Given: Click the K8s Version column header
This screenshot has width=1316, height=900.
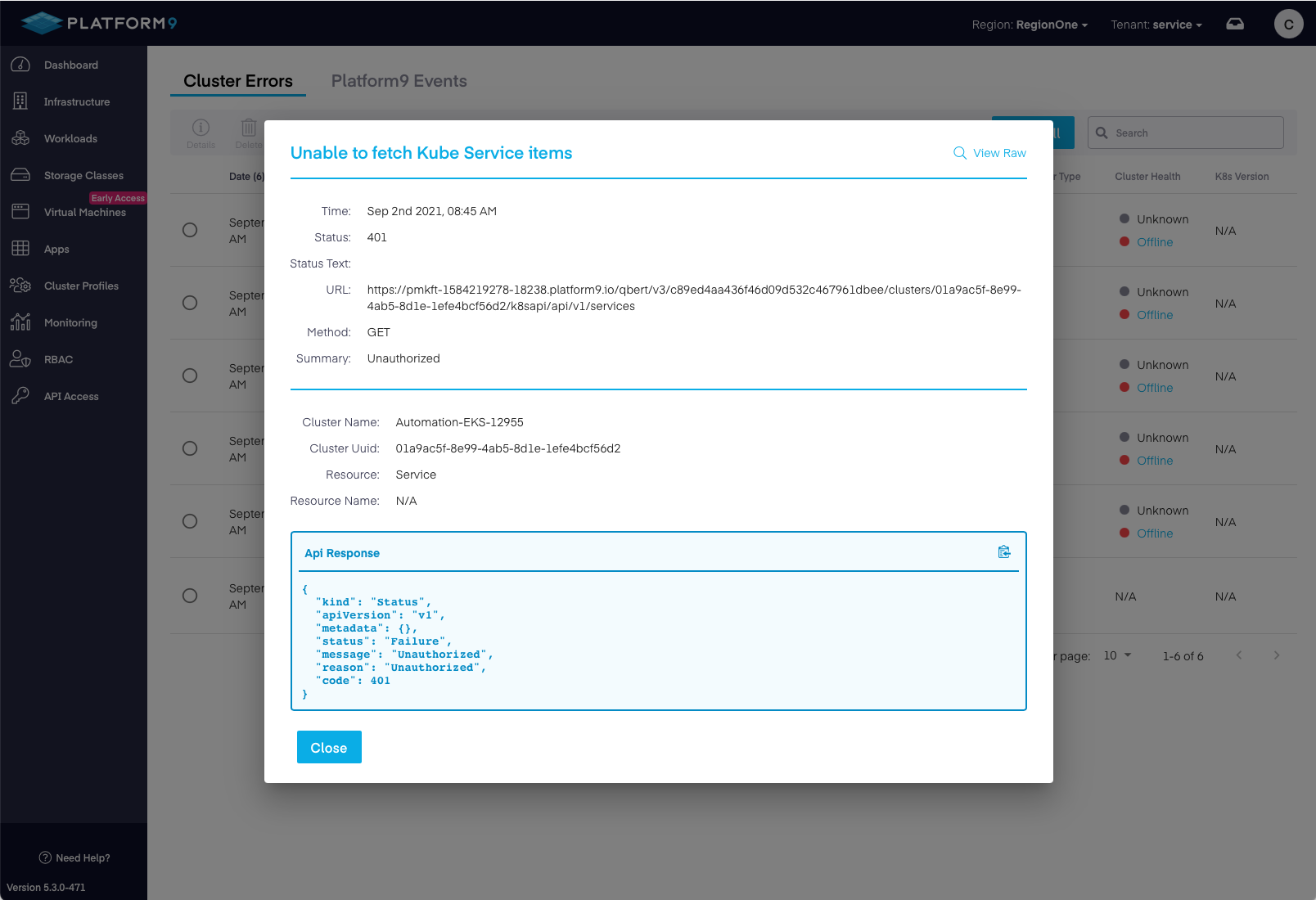Looking at the screenshot, I should click(x=1242, y=176).
